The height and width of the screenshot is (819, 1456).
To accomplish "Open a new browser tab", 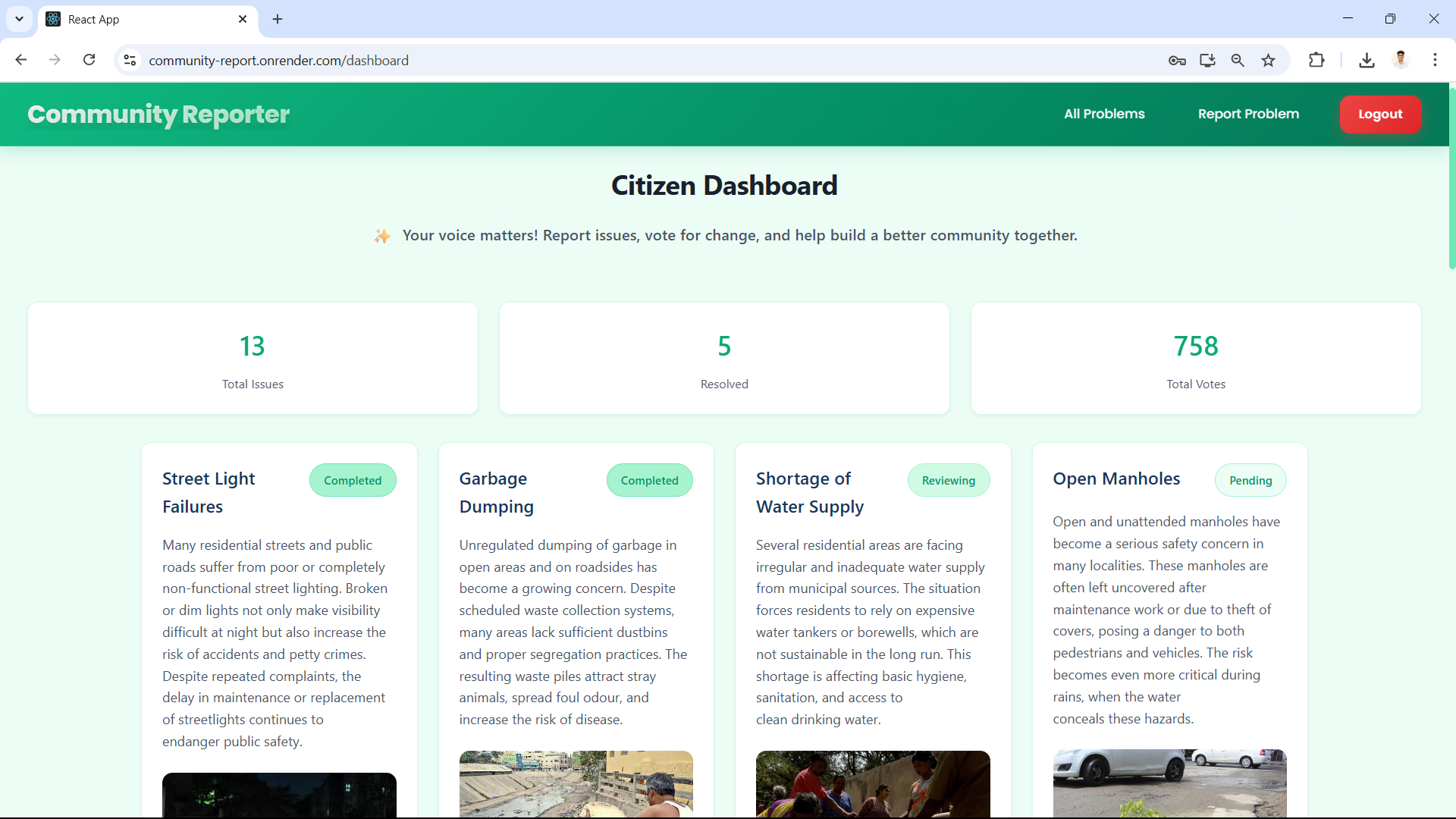I will coord(278,19).
